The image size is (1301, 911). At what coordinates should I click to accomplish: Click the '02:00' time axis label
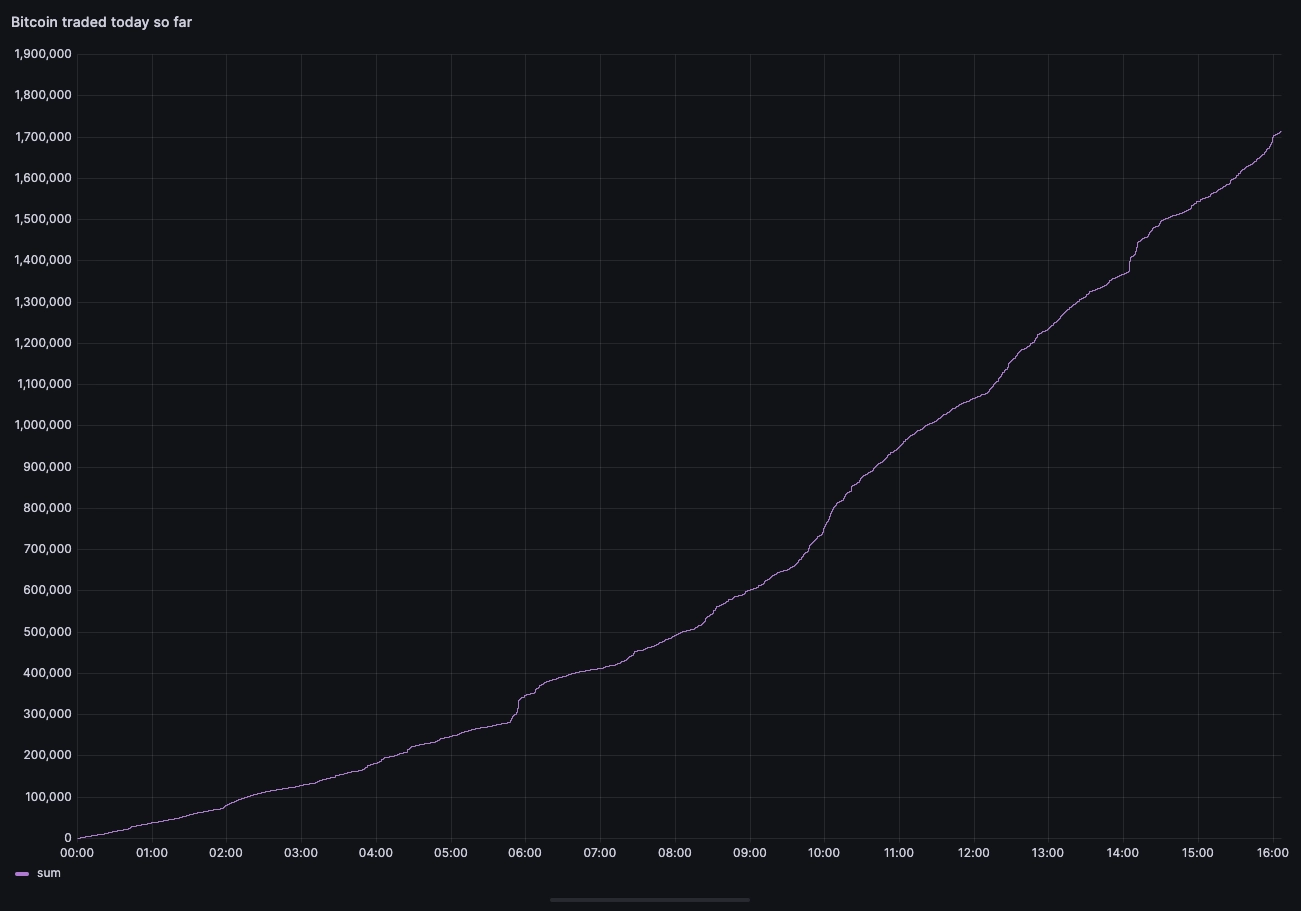[226, 853]
